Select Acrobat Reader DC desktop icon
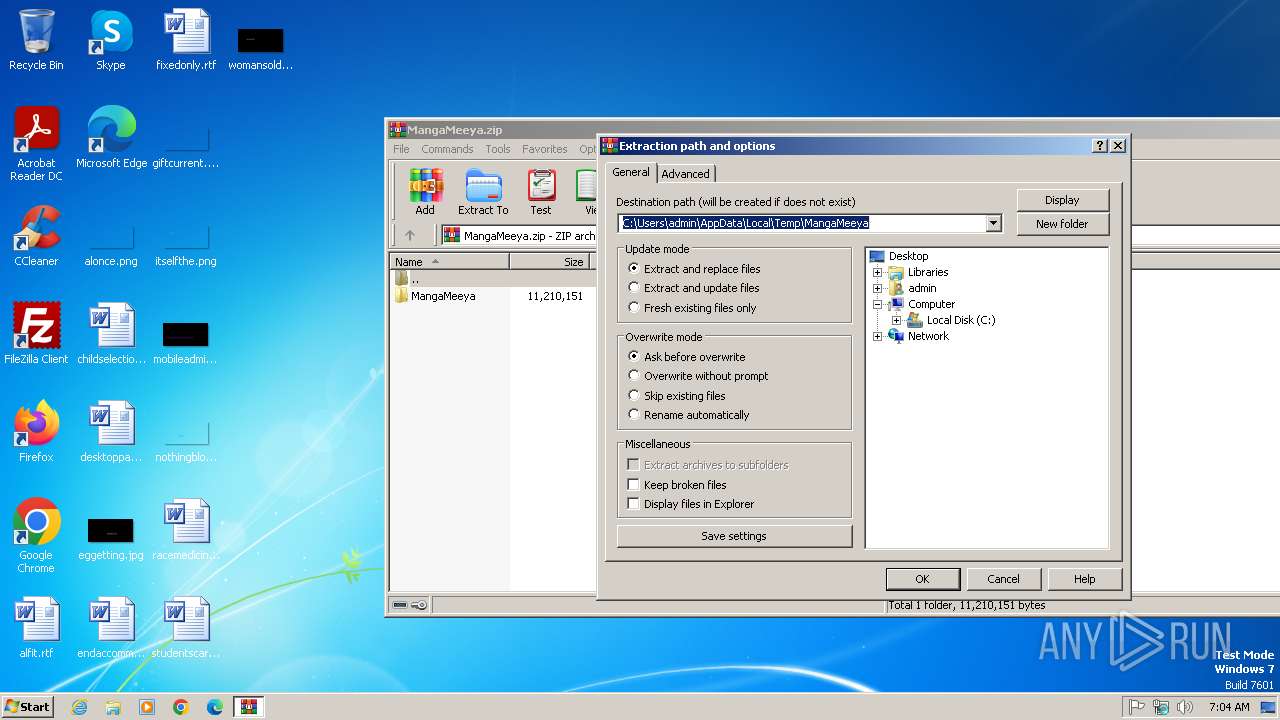 coord(36,144)
